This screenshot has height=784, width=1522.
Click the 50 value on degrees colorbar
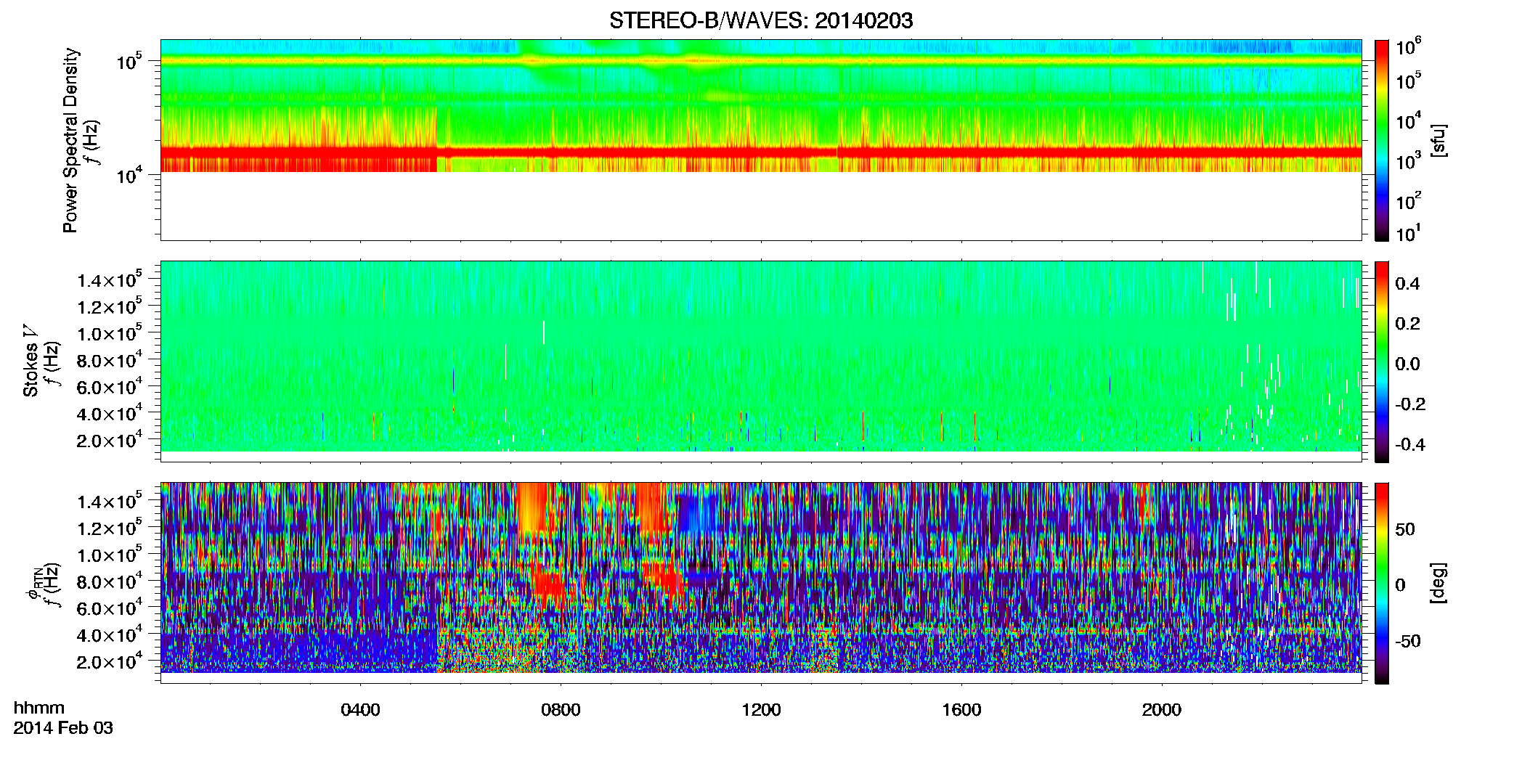point(1405,529)
